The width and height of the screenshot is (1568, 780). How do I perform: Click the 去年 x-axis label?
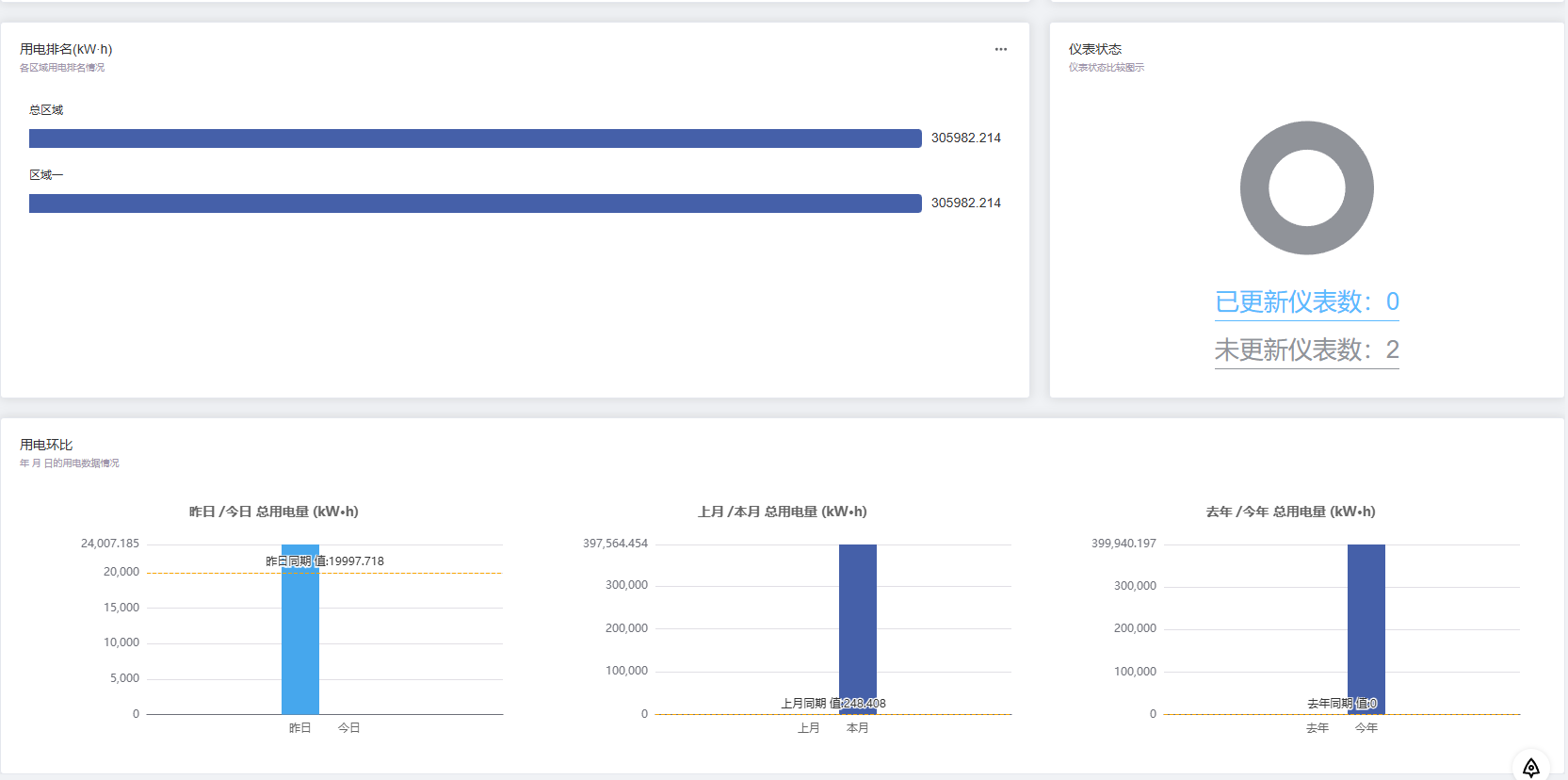click(x=1317, y=728)
